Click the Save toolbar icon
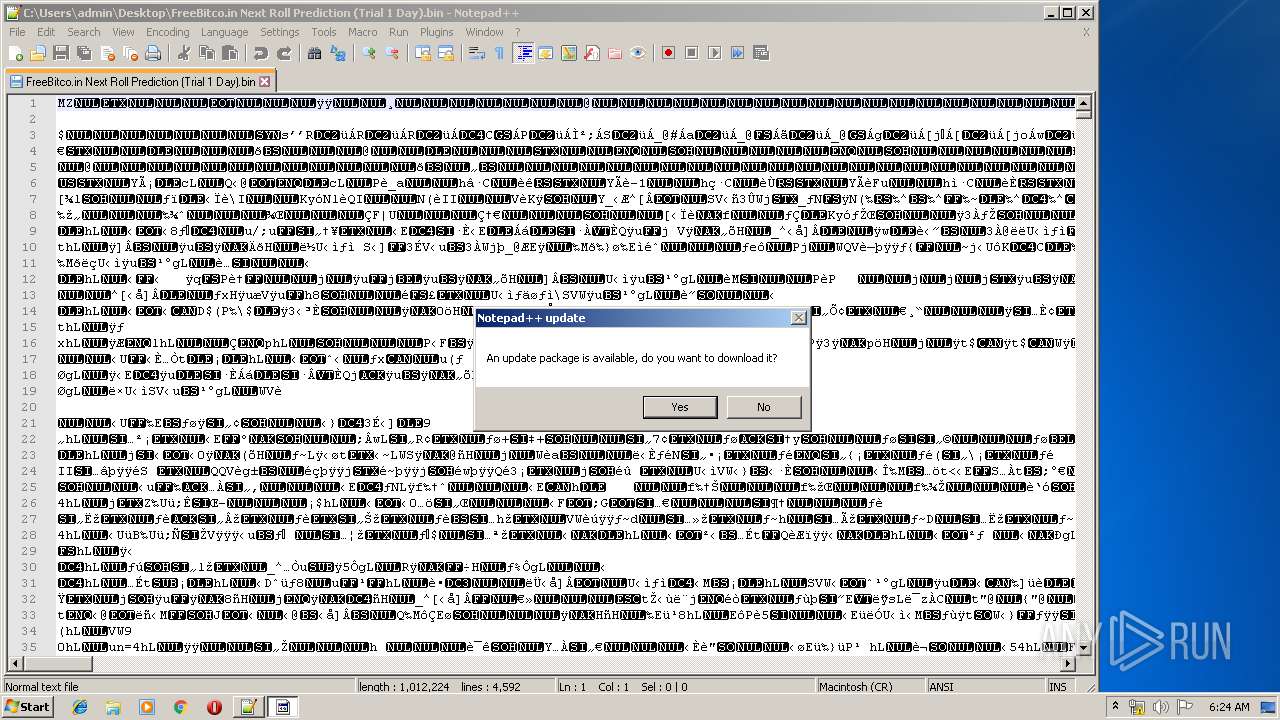Screen dimensions: 1280x720 [x=60, y=53]
